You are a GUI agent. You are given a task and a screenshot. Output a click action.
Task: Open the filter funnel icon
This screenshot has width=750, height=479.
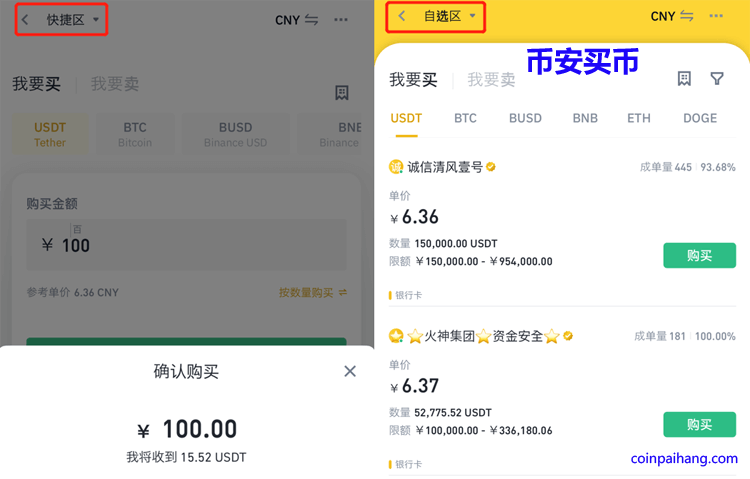pos(717,78)
